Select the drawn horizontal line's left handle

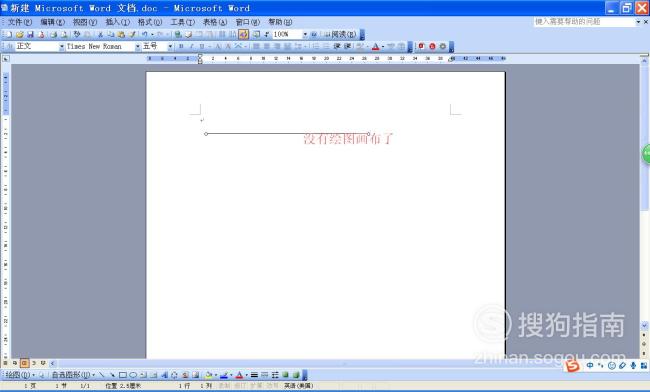tap(206, 134)
